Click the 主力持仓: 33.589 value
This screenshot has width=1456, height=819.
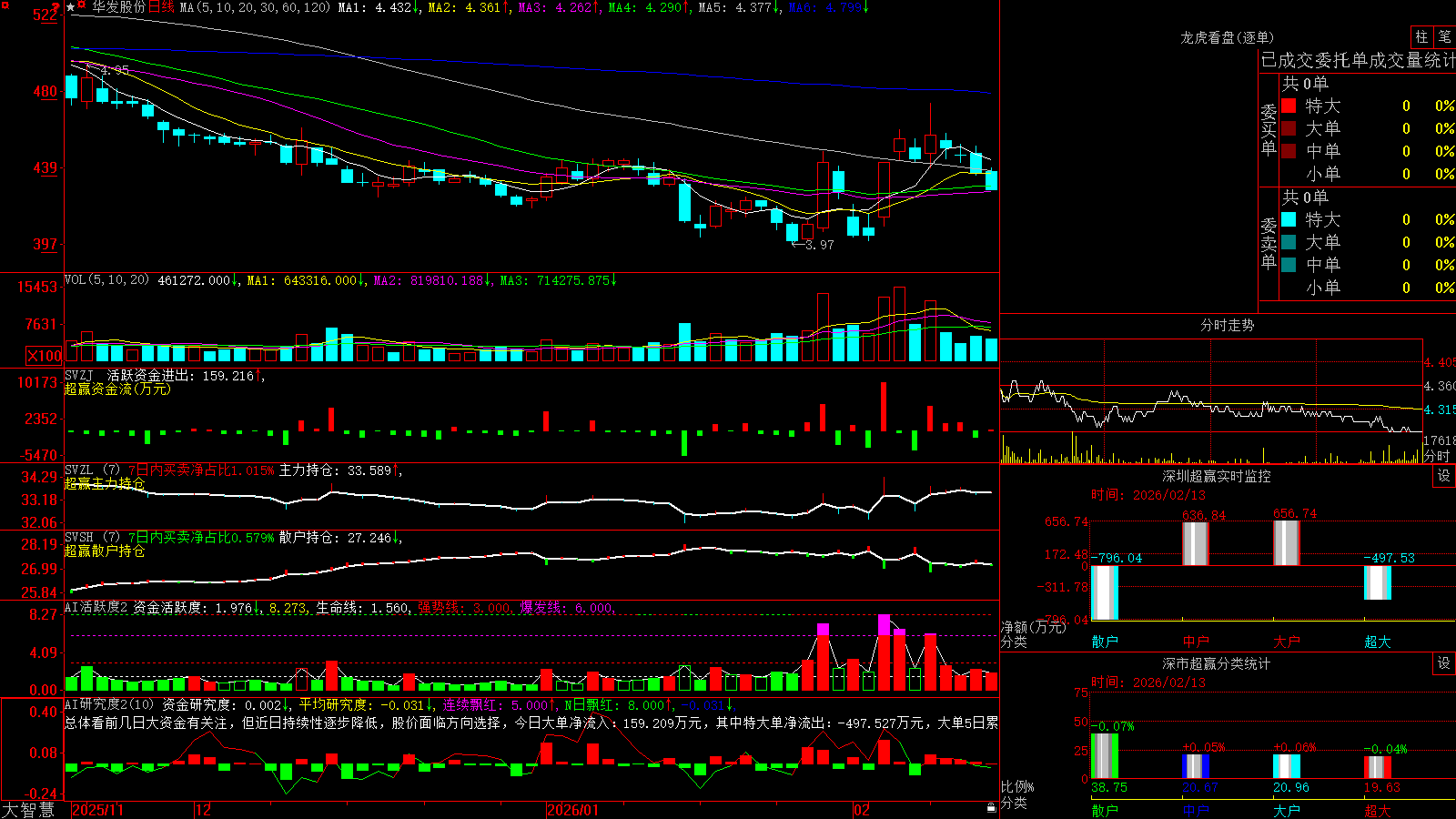[339, 470]
